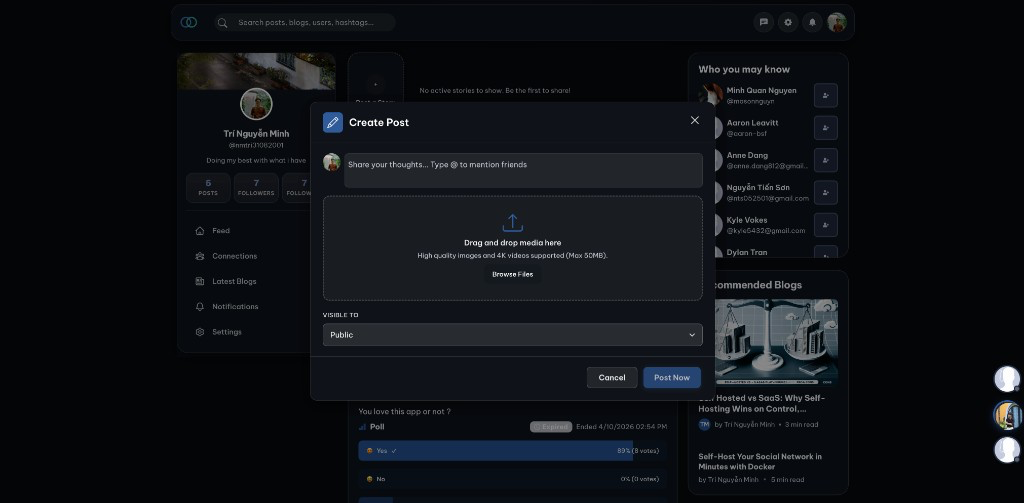Add Anne Dang as connection
This screenshot has height=503, width=1024.
(825, 160)
